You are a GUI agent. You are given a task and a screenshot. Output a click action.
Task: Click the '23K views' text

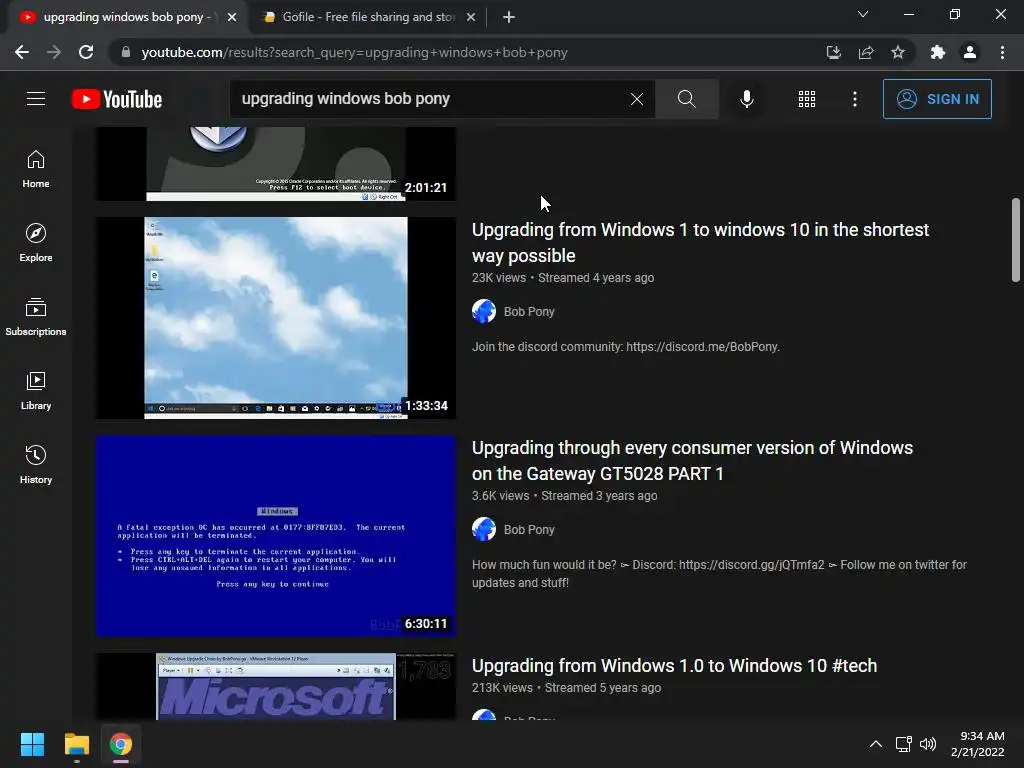click(499, 278)
